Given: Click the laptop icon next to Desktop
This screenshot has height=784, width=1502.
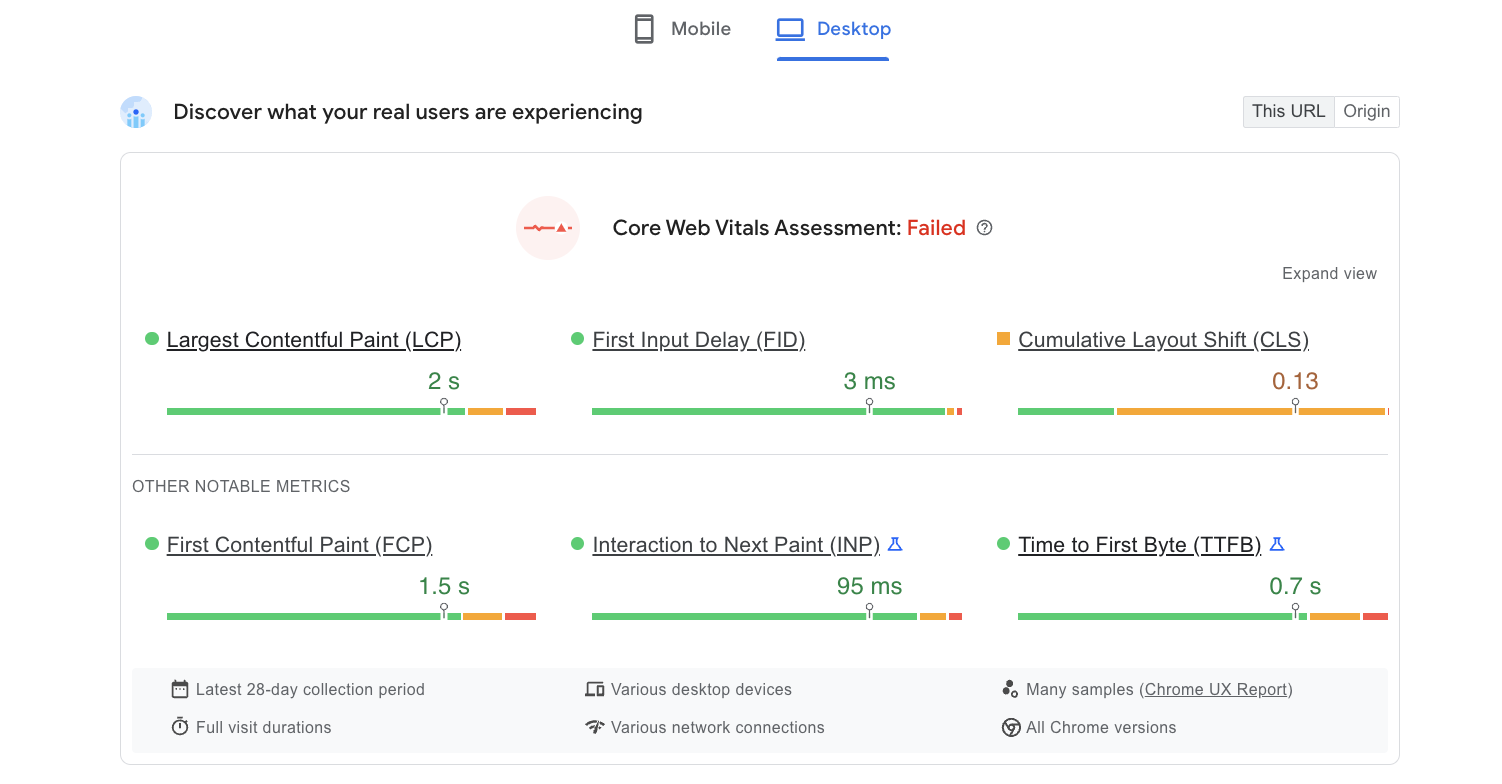Looking at the screenshot, I should point(790,29).
